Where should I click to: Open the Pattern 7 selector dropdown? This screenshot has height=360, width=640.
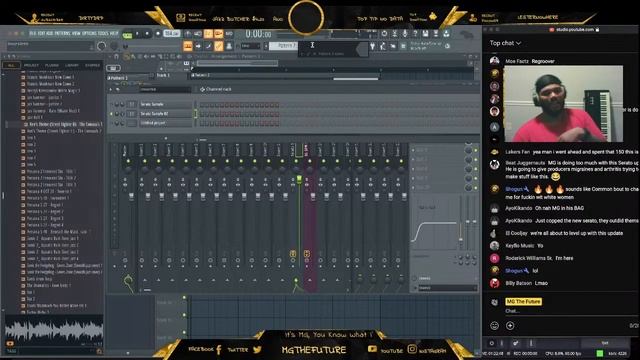pos(282,46)
